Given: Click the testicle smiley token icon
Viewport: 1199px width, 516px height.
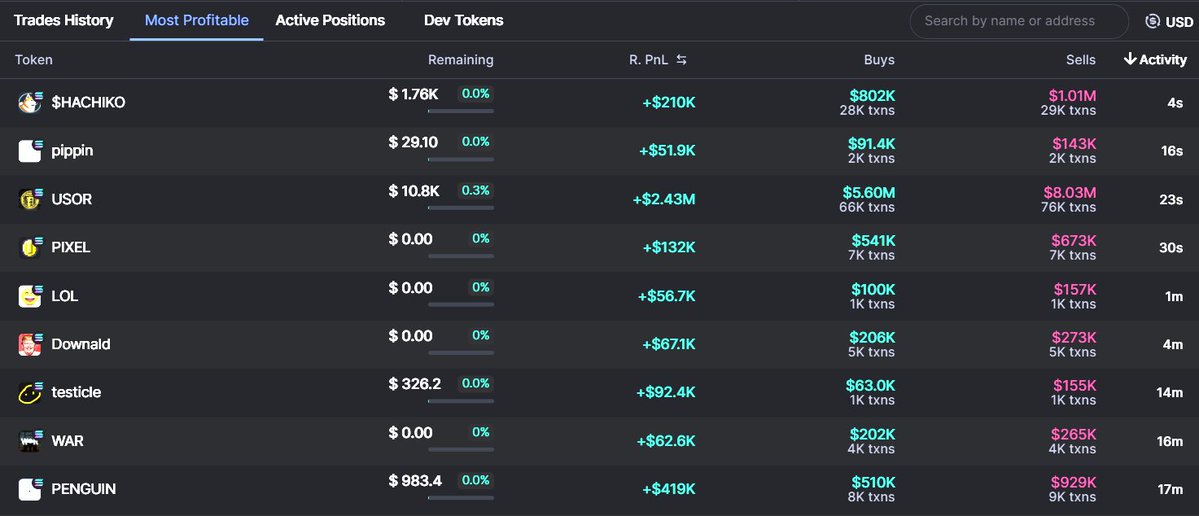Looking at the screenshot, I should coord(30,392).
